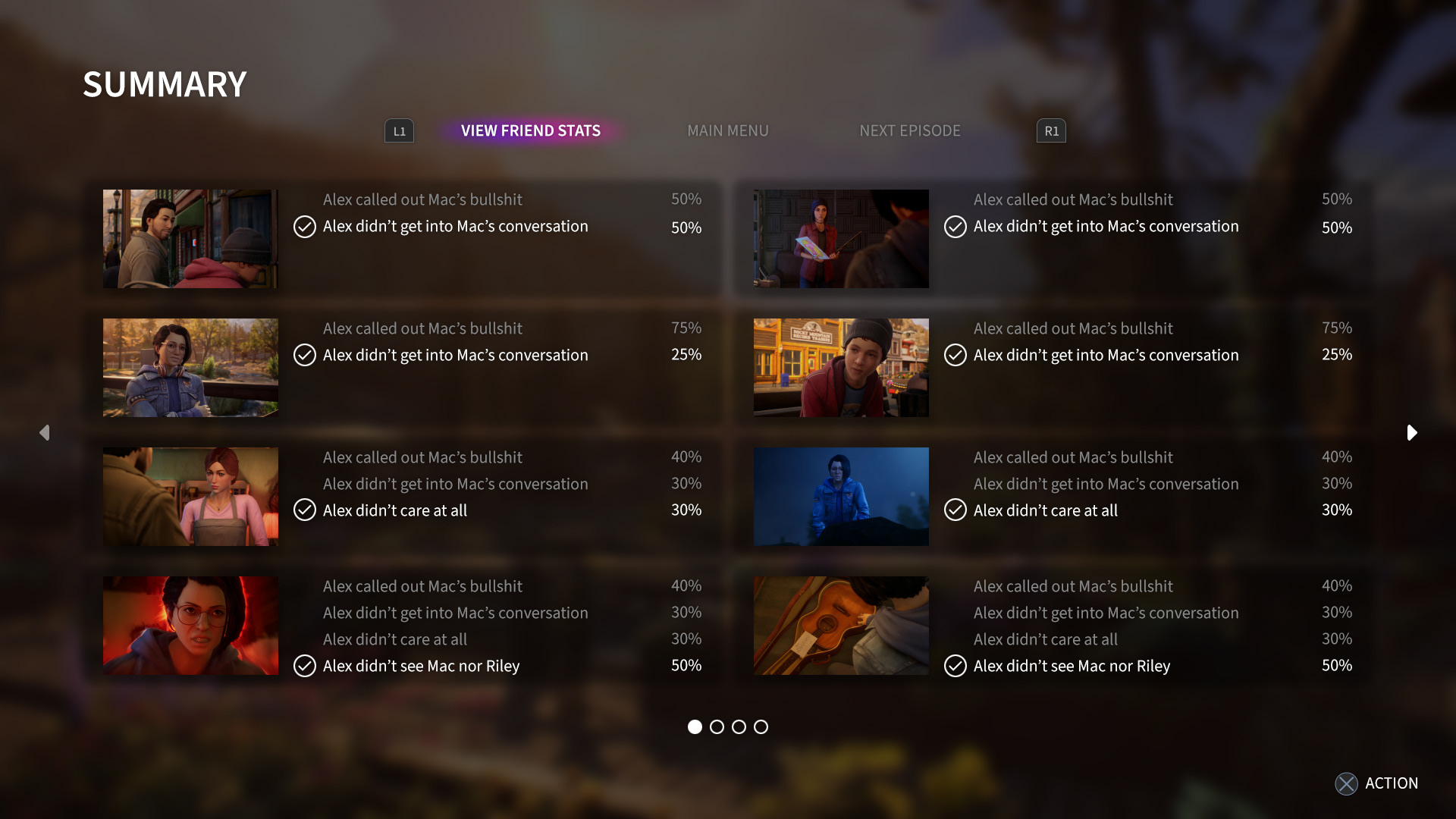
Task: Switch to the MAIN MENU tab
Action: [728, 130]
